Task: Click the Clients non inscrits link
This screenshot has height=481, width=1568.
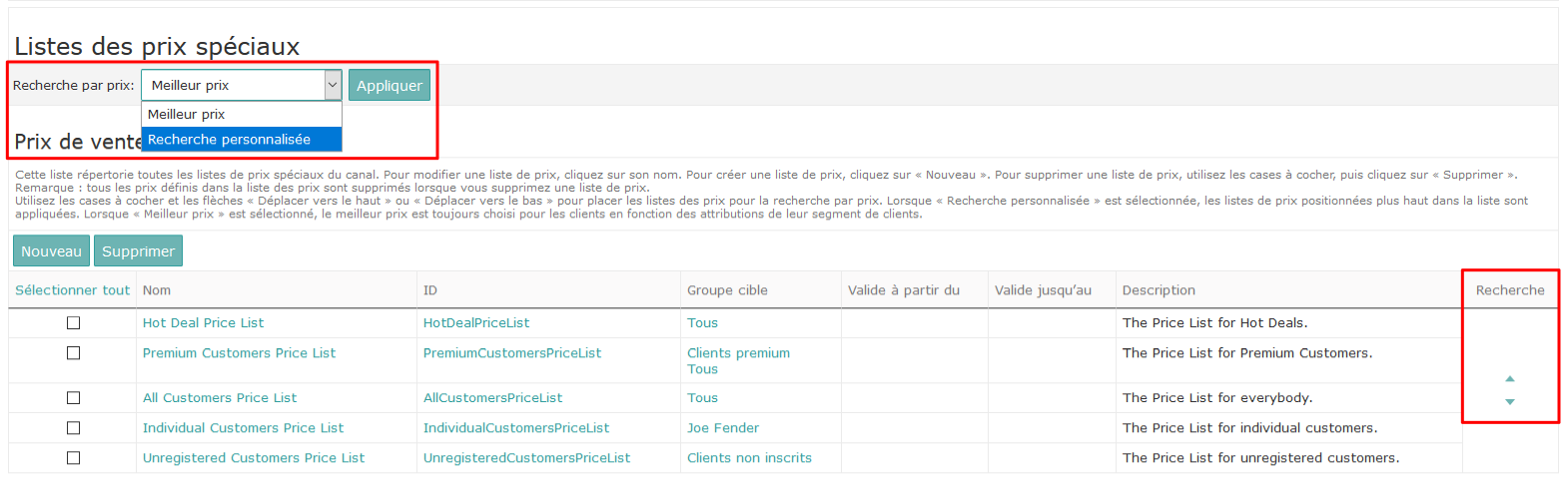Action: [x=749, y=458]
